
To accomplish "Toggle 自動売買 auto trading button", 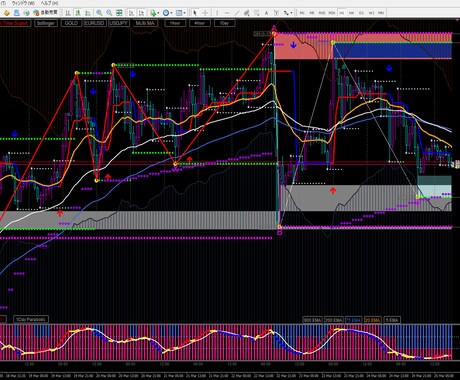I will click(x=45, y=13).
